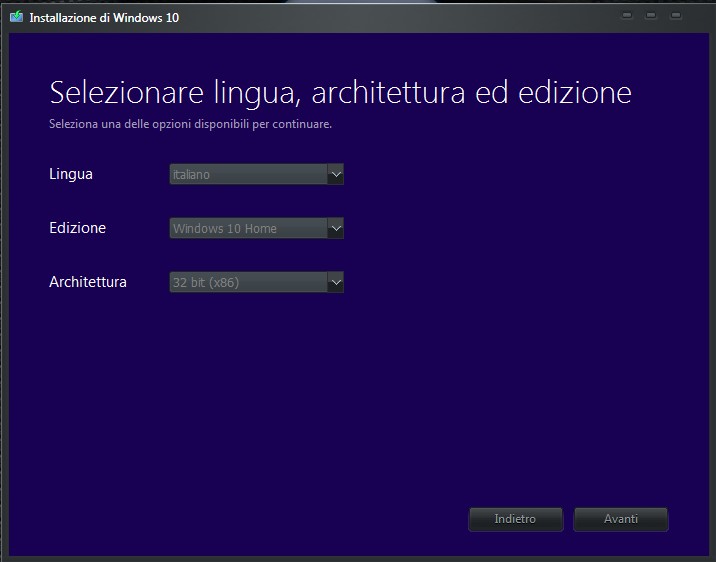This screenshot has width=716, height=562.
Task: Click the 'Edizione' label
Action: (78, 228)
